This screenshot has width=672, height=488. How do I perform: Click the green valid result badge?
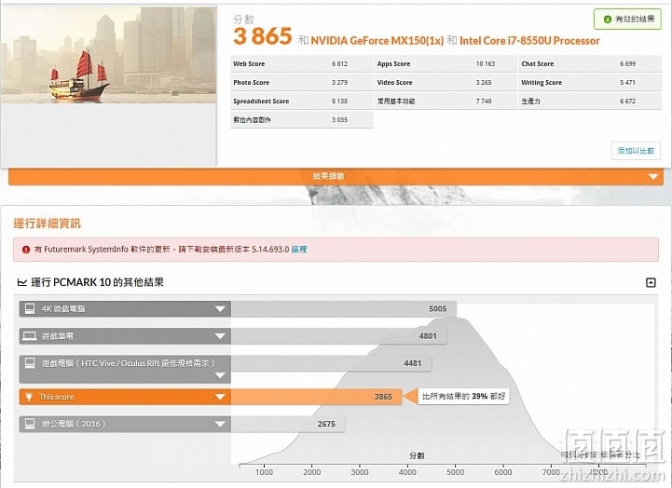(627, 19)
